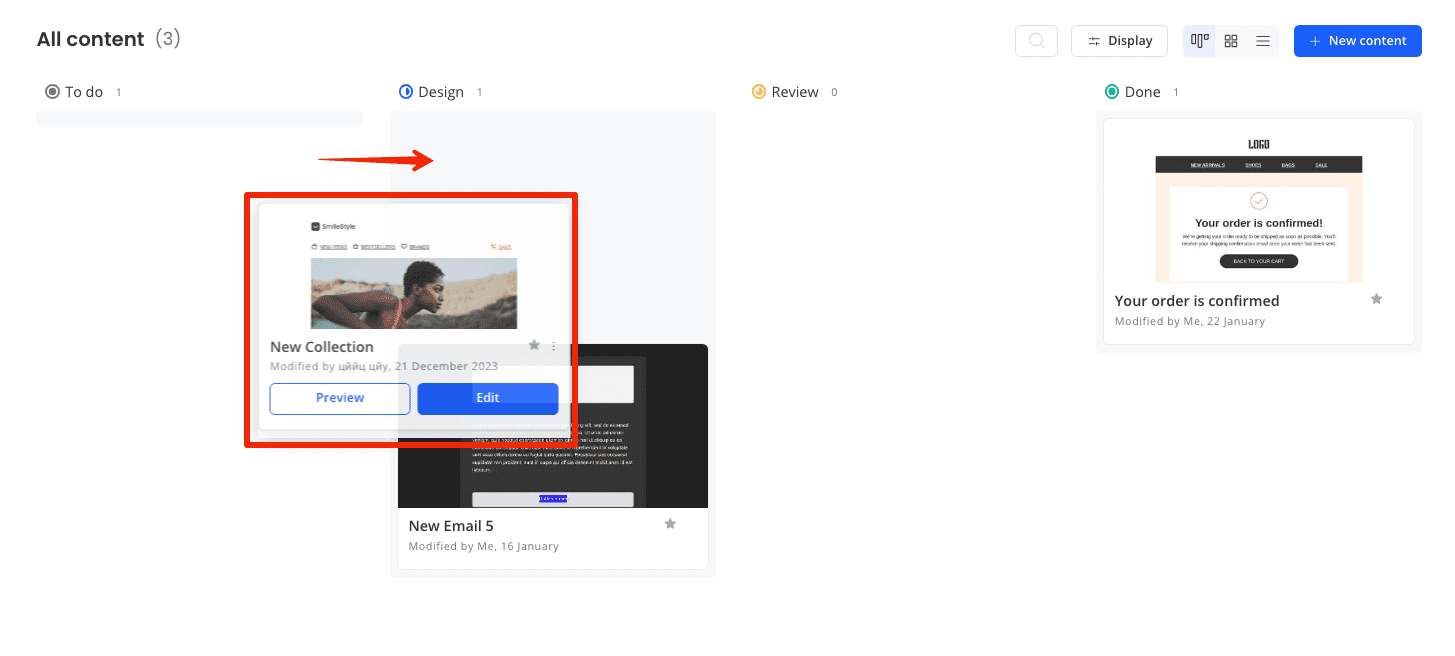
Task: Click Edit on New Collection card
Action: click(x=488, y=398)
